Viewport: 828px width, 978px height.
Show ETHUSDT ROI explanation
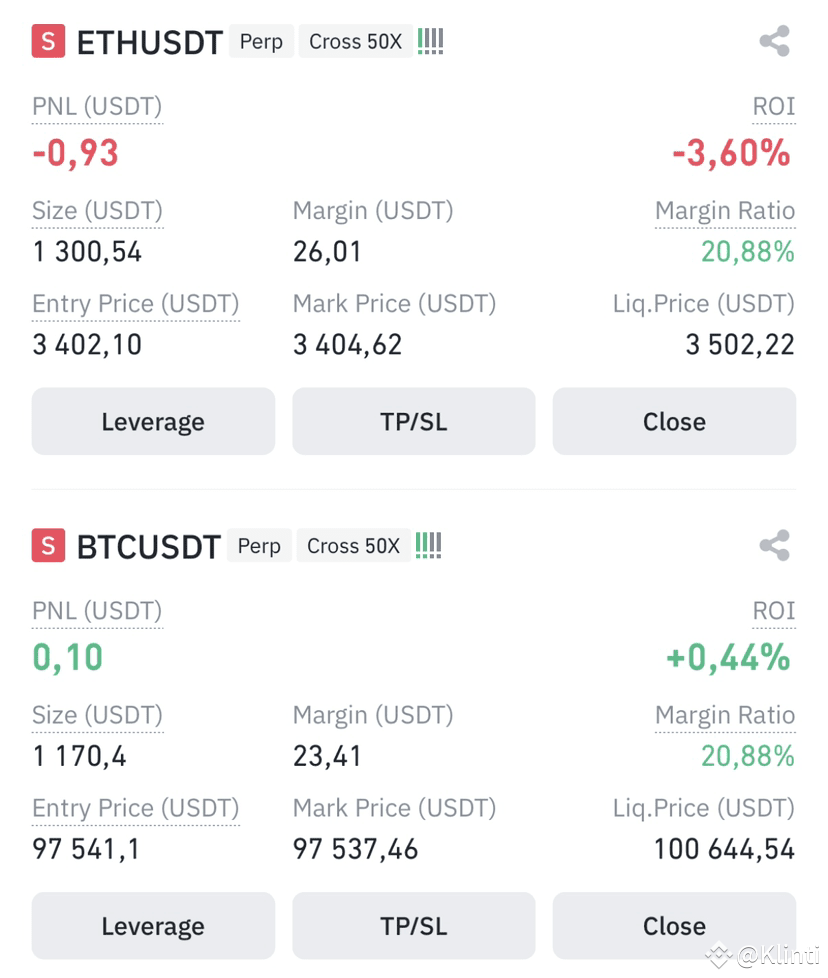coord(774,107)
